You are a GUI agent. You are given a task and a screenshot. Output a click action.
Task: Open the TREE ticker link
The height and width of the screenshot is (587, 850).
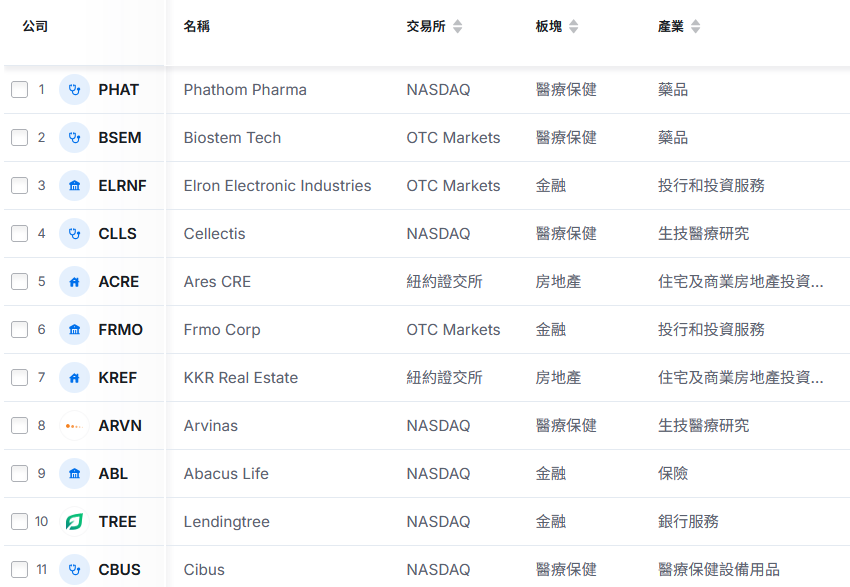(x=118, y=522)
